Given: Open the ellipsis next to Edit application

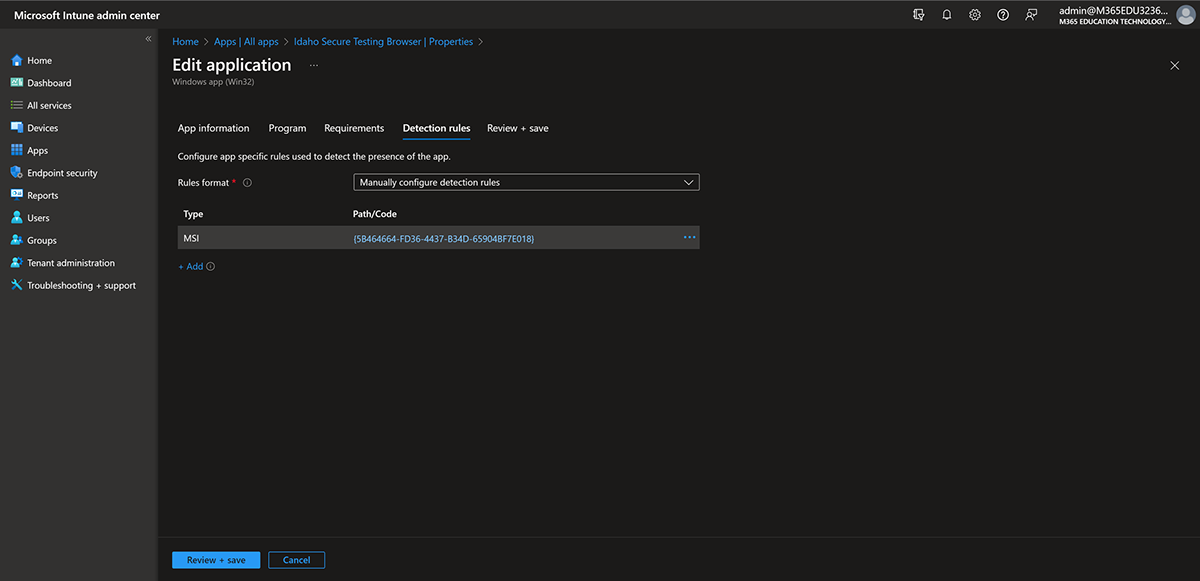Looking at the screenshot, I should click(x=314, y=65).
